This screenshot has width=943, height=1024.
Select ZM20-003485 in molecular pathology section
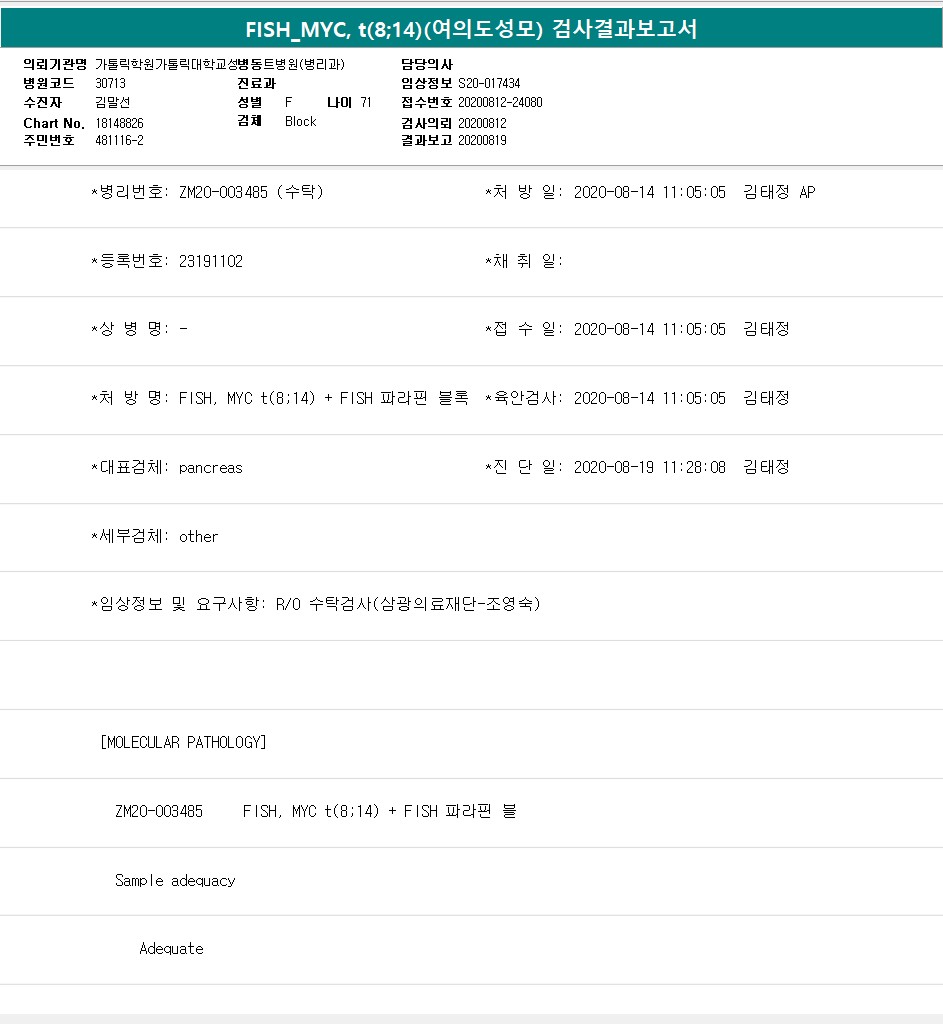pos(159,811)
